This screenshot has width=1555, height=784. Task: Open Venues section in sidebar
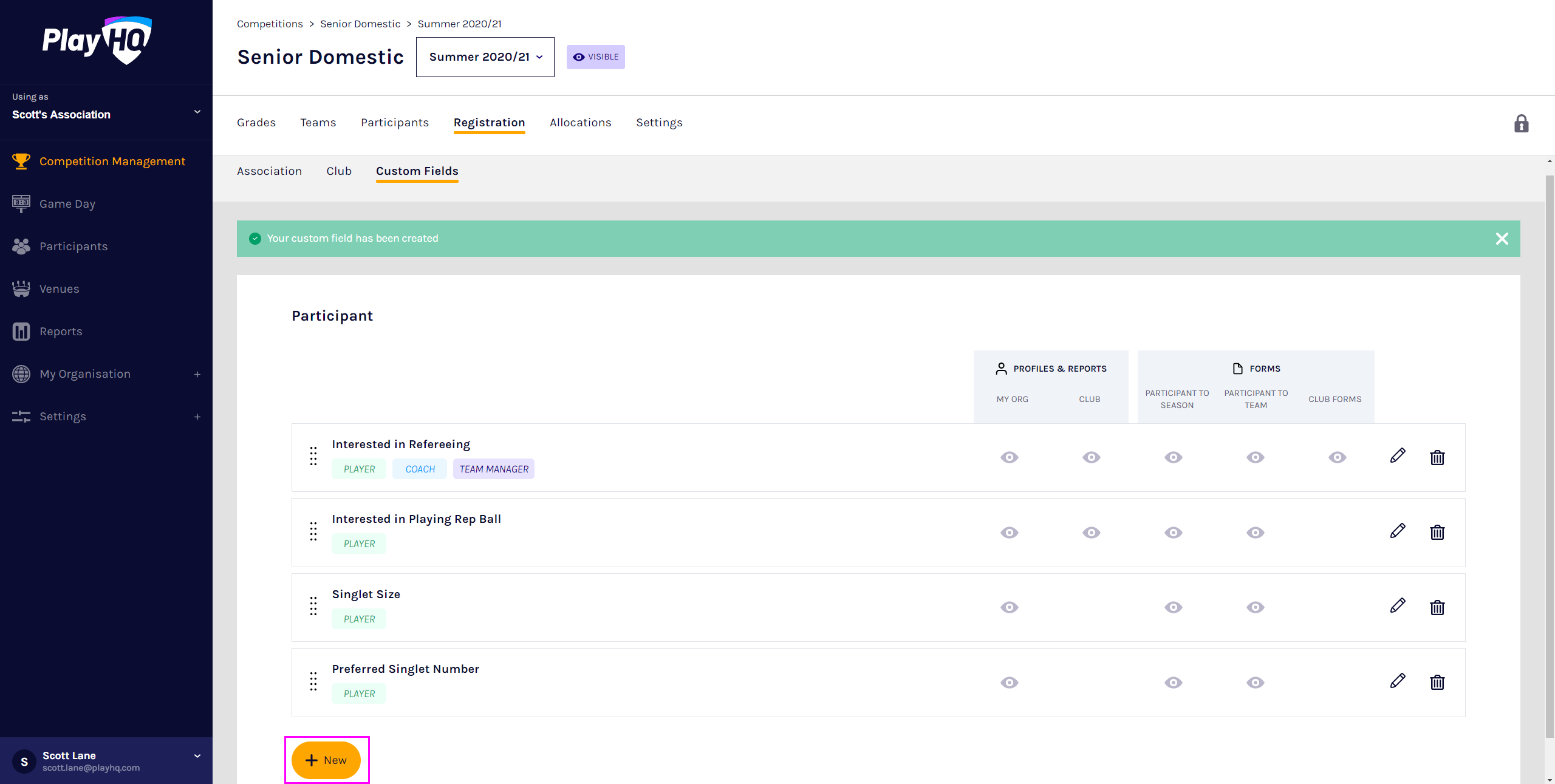point(59,289)
